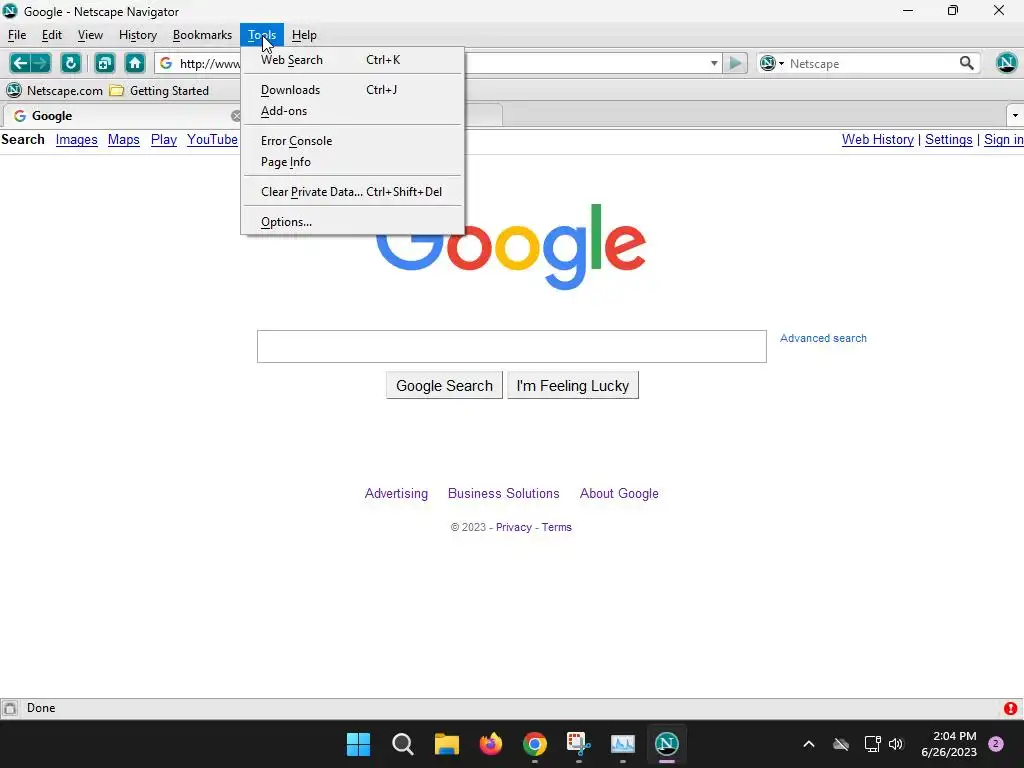This screenshot has width=1024, height=768.
Task: Expand address bar URL history dropdown
Action: (x=714, y=63)
